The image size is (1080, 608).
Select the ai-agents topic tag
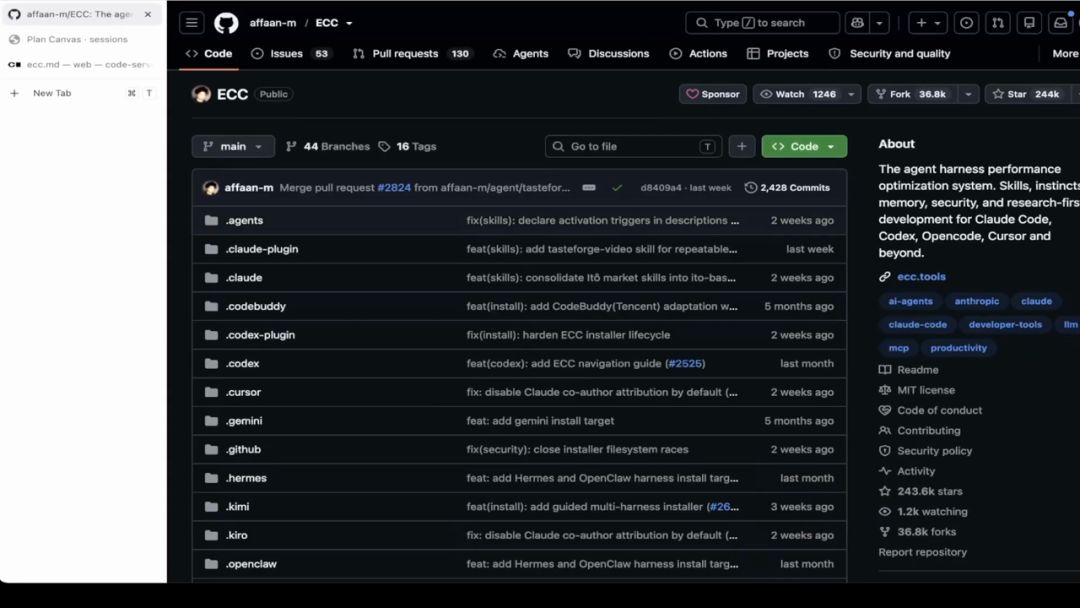point(911,302)
